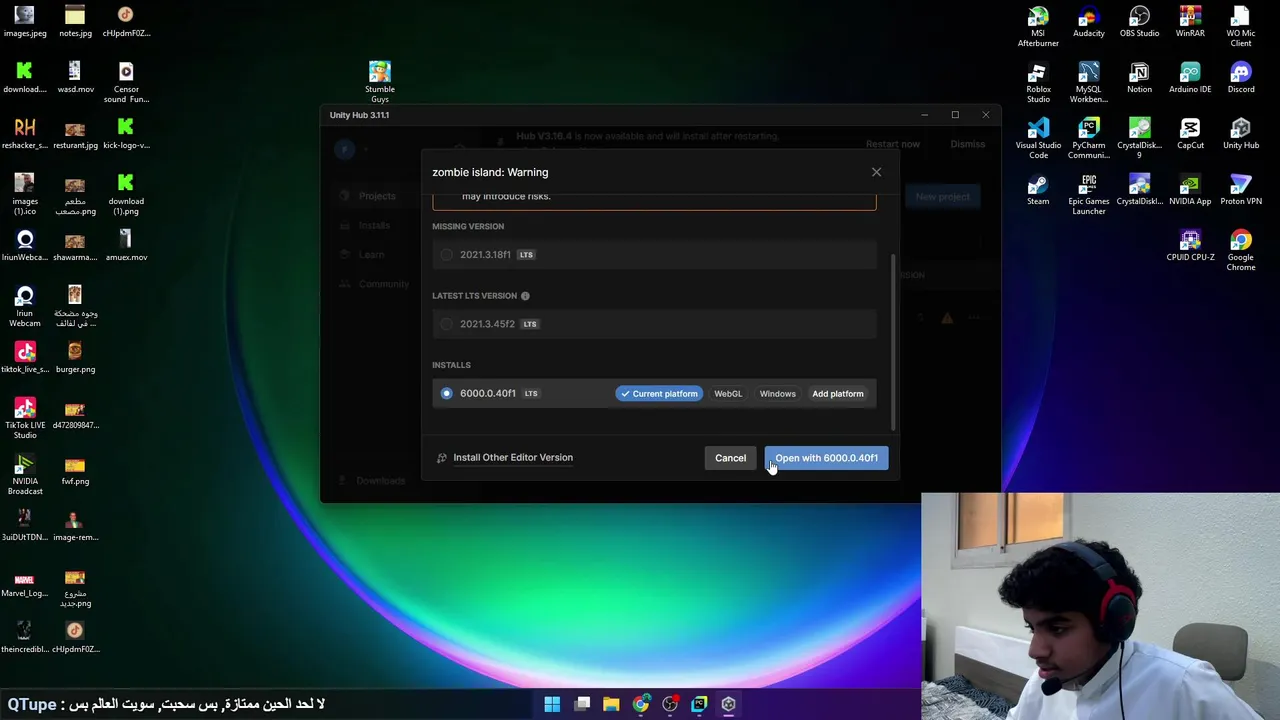Open PyCharm from the taskbar
Image resolution: width=1280 pixels, height=720 pixels.
(x=699, y=704)
